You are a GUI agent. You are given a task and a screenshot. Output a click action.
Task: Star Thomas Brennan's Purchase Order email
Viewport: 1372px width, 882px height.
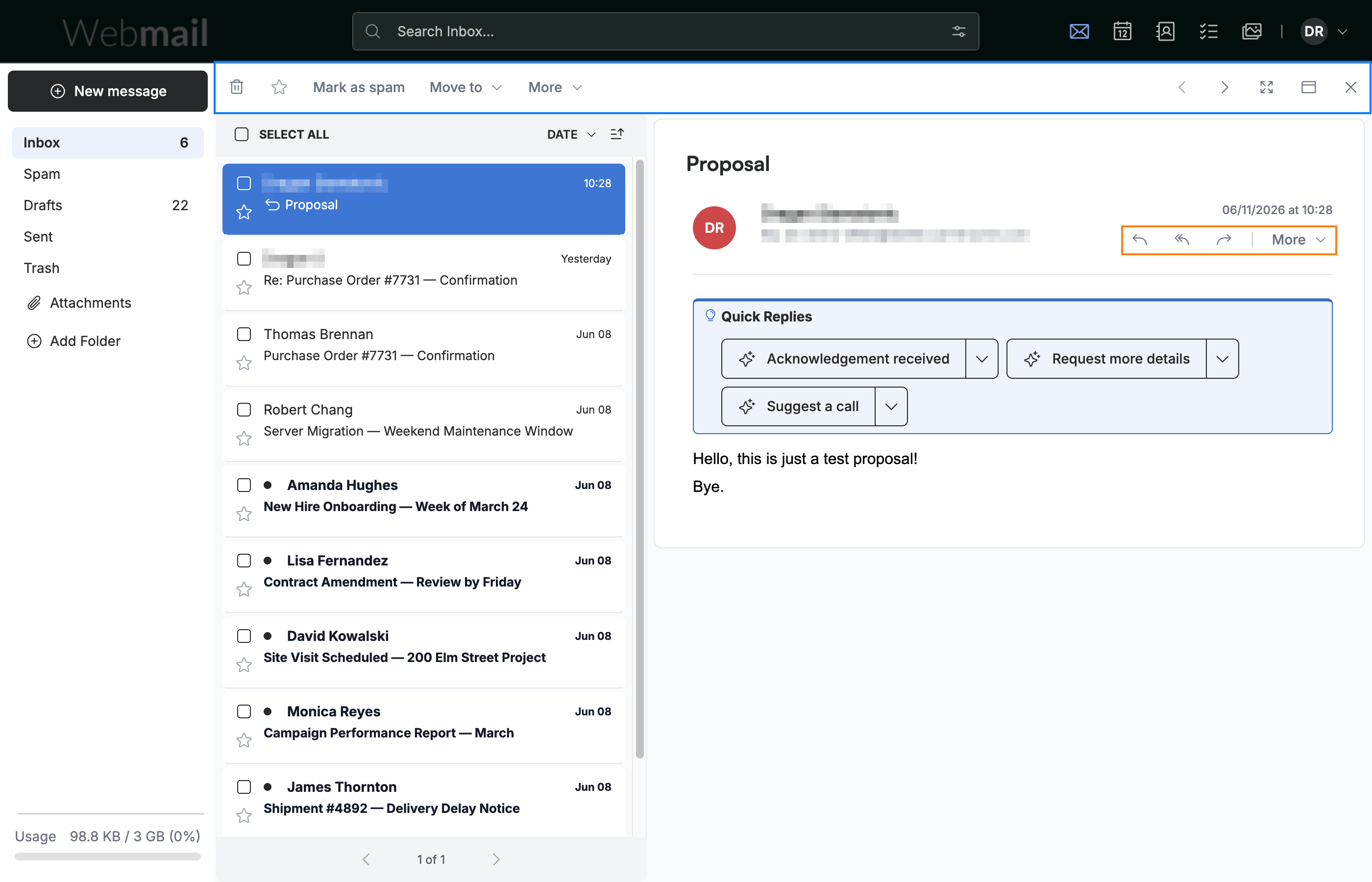click(244, 363)
